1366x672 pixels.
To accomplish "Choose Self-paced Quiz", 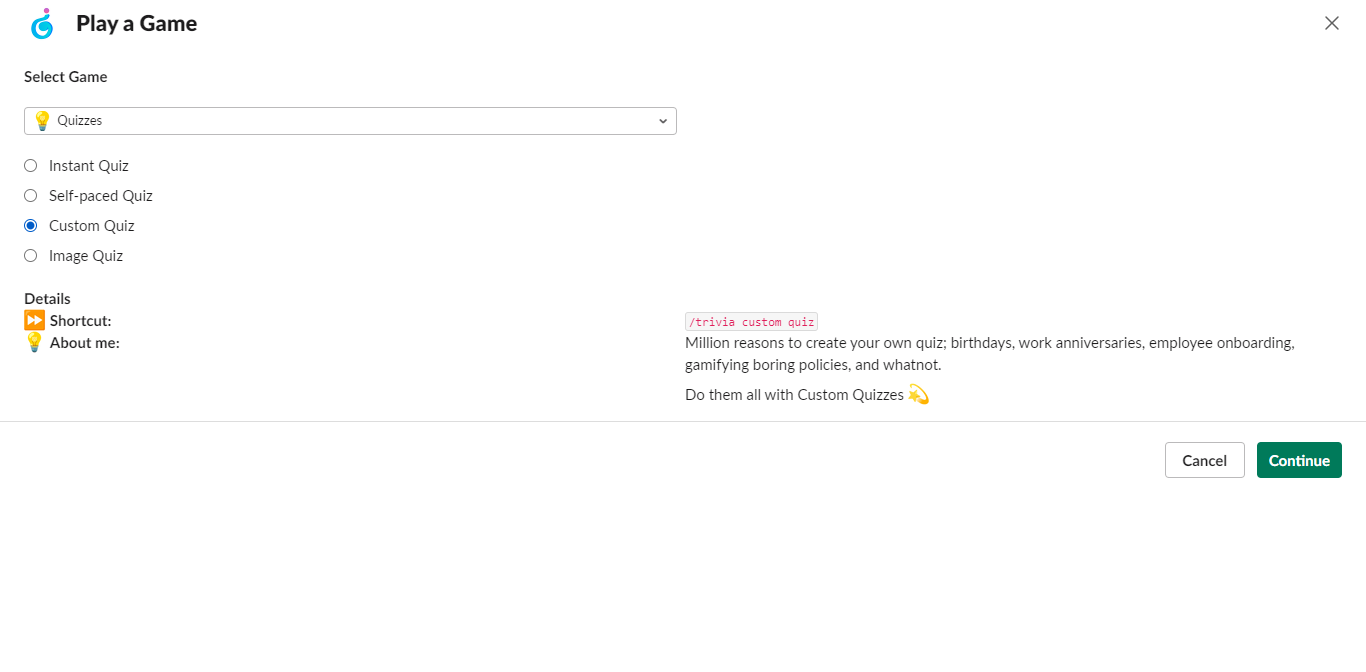I will point(30,195).
